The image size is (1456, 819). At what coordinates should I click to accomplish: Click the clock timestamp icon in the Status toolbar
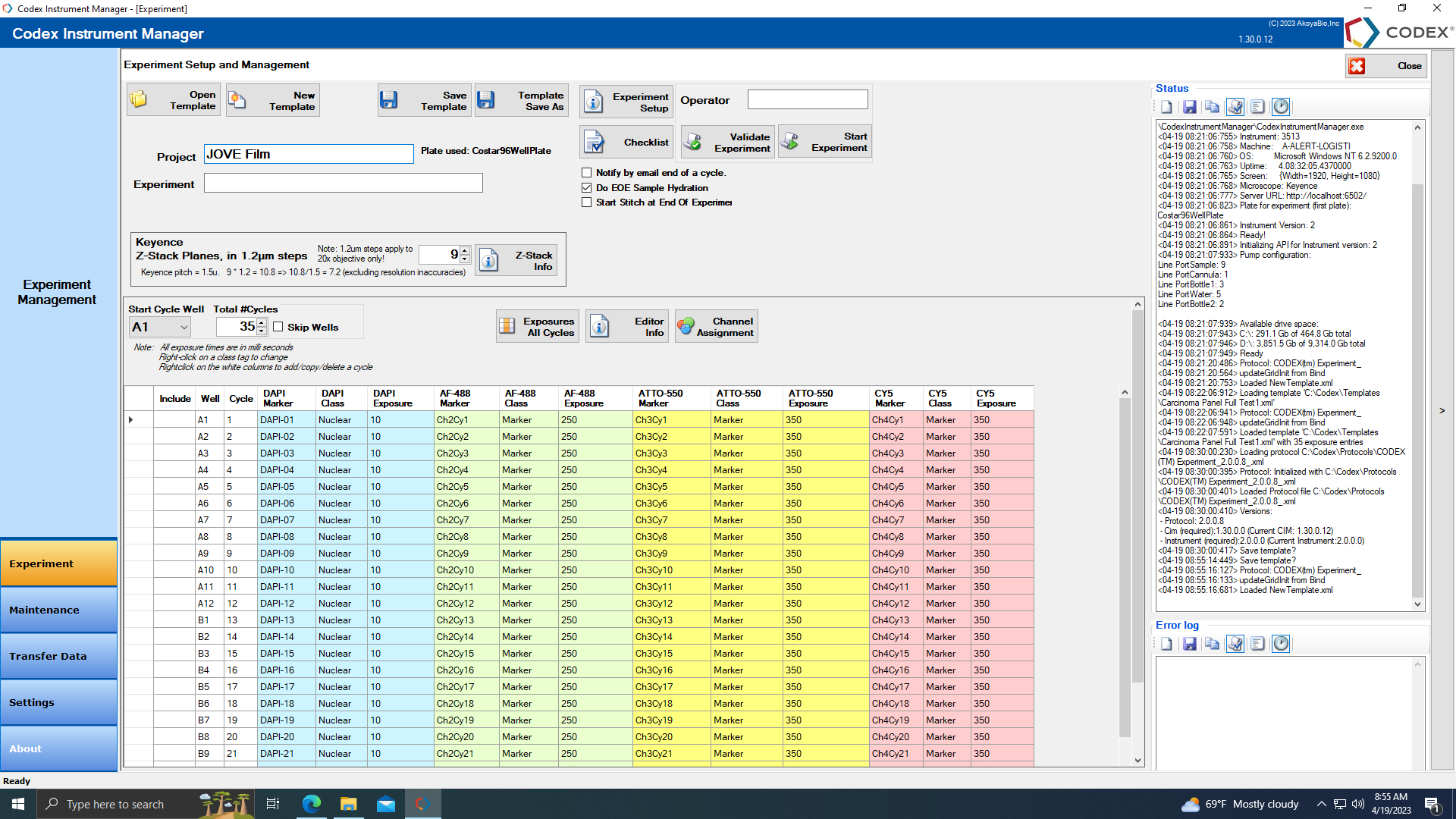click(1280, 107)
